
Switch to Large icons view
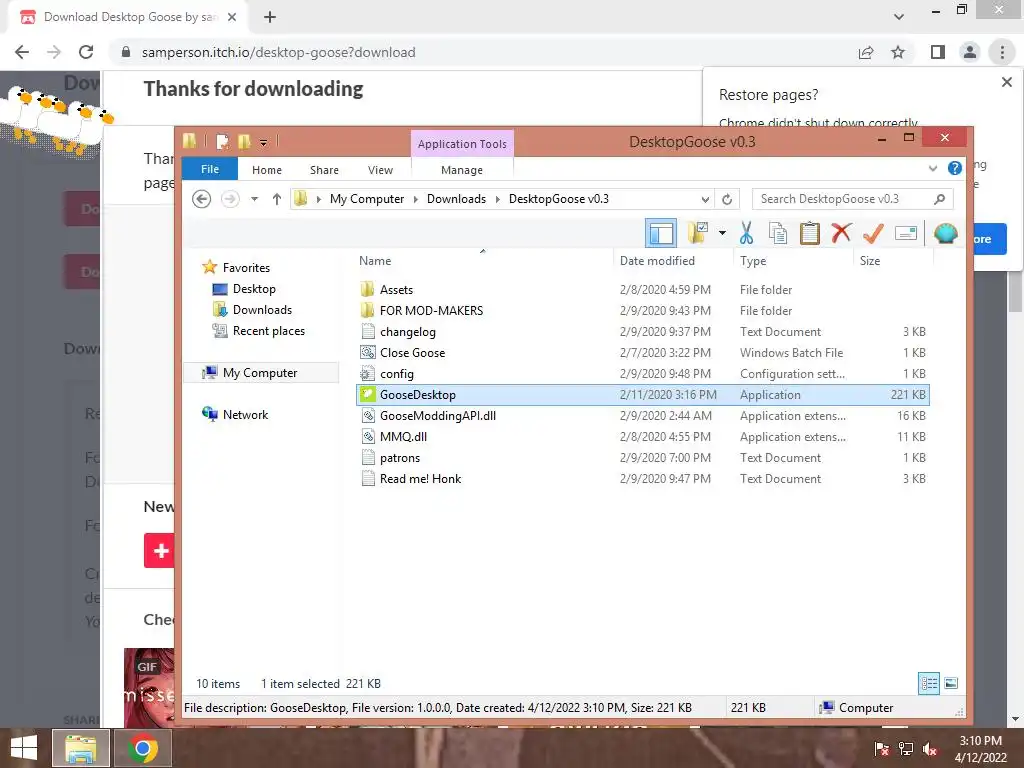pos(951,683)
